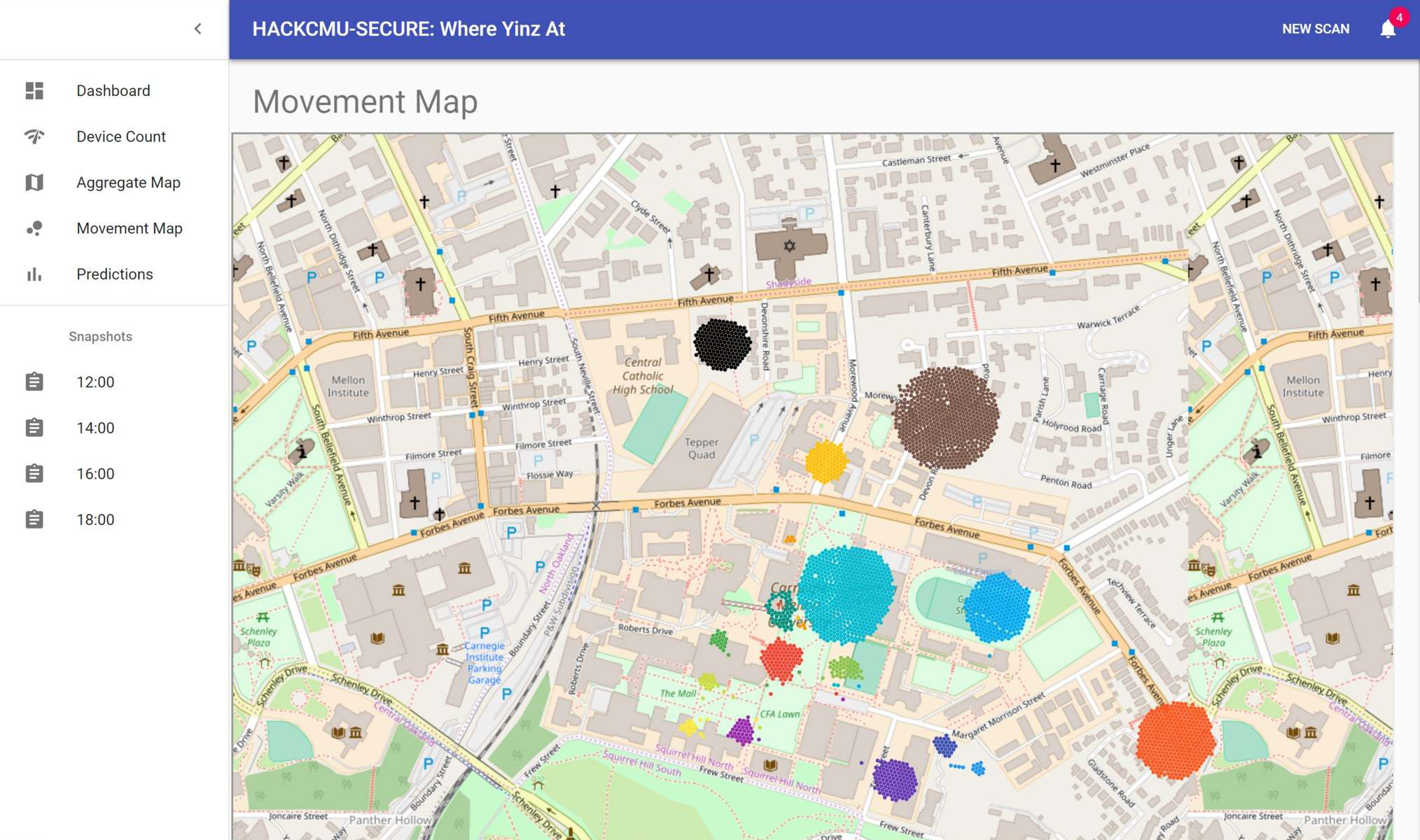Click the 18:00 snapshot clipboard icon
1420x840 pixels.
(34, 519)
